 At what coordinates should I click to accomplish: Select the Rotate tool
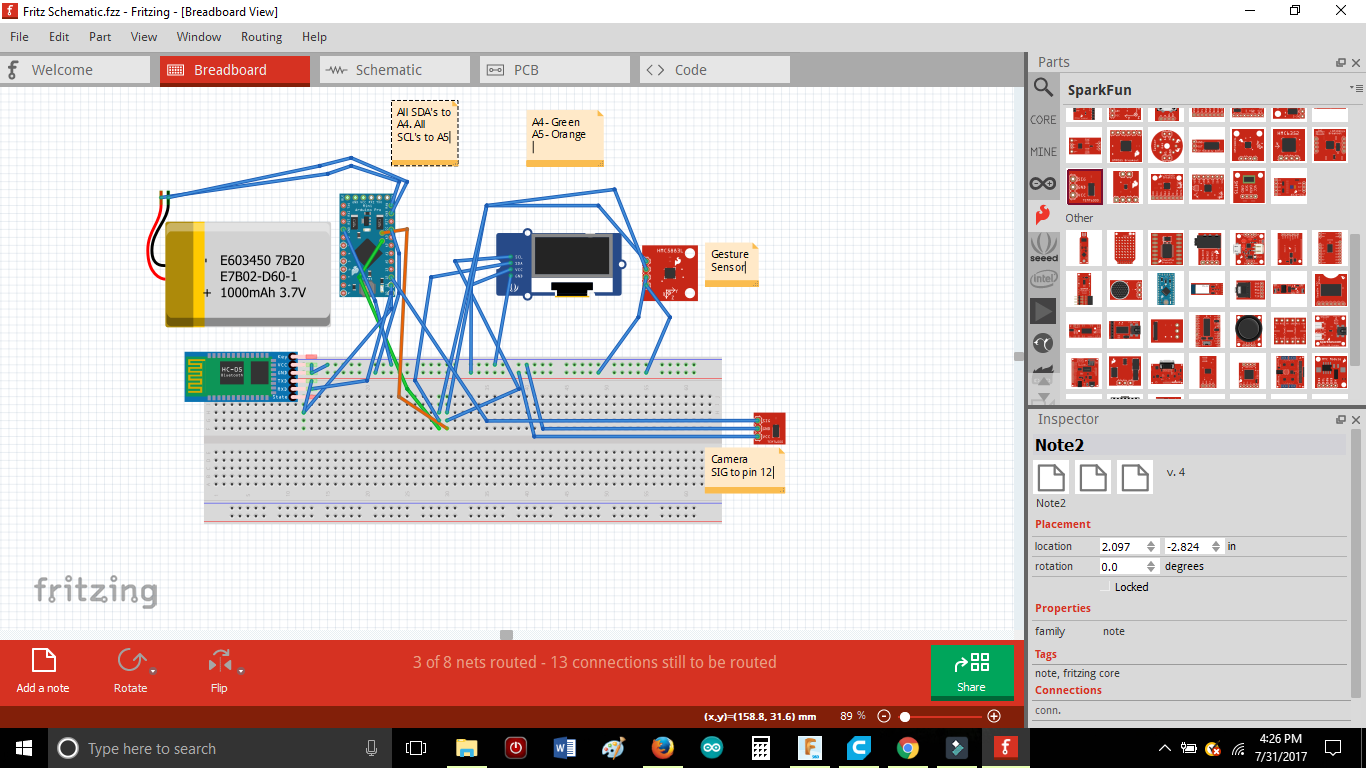pyautogui.click(x=133, y=670)
